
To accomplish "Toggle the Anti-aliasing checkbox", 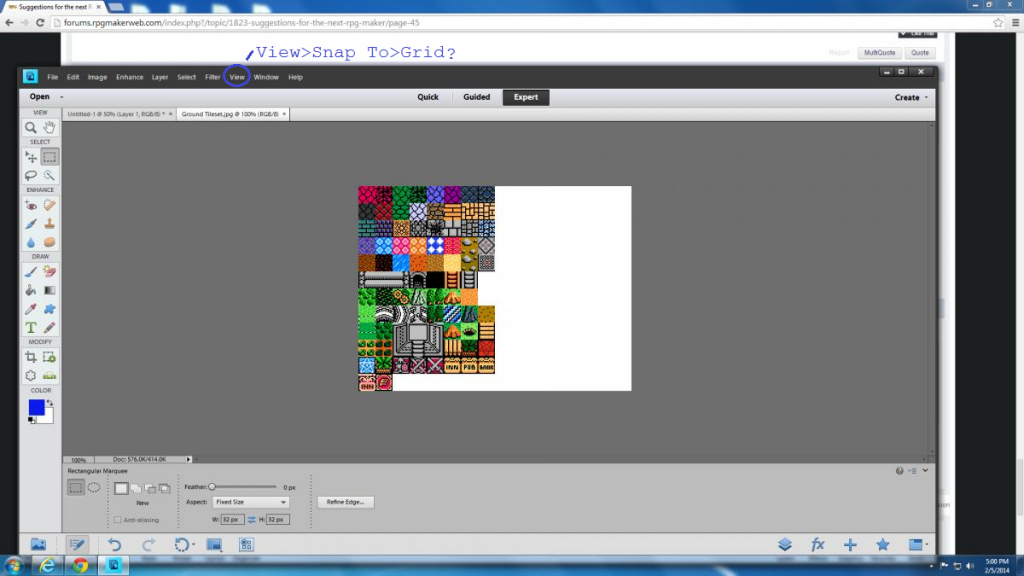I will coord(118,520).
